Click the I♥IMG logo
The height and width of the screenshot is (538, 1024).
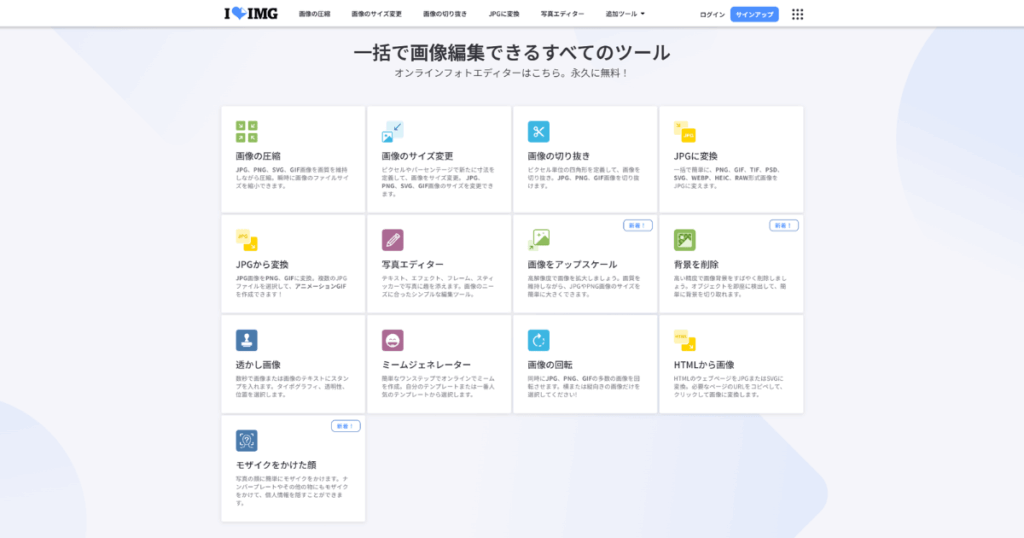pyautogui.click(x=251, y=14)
